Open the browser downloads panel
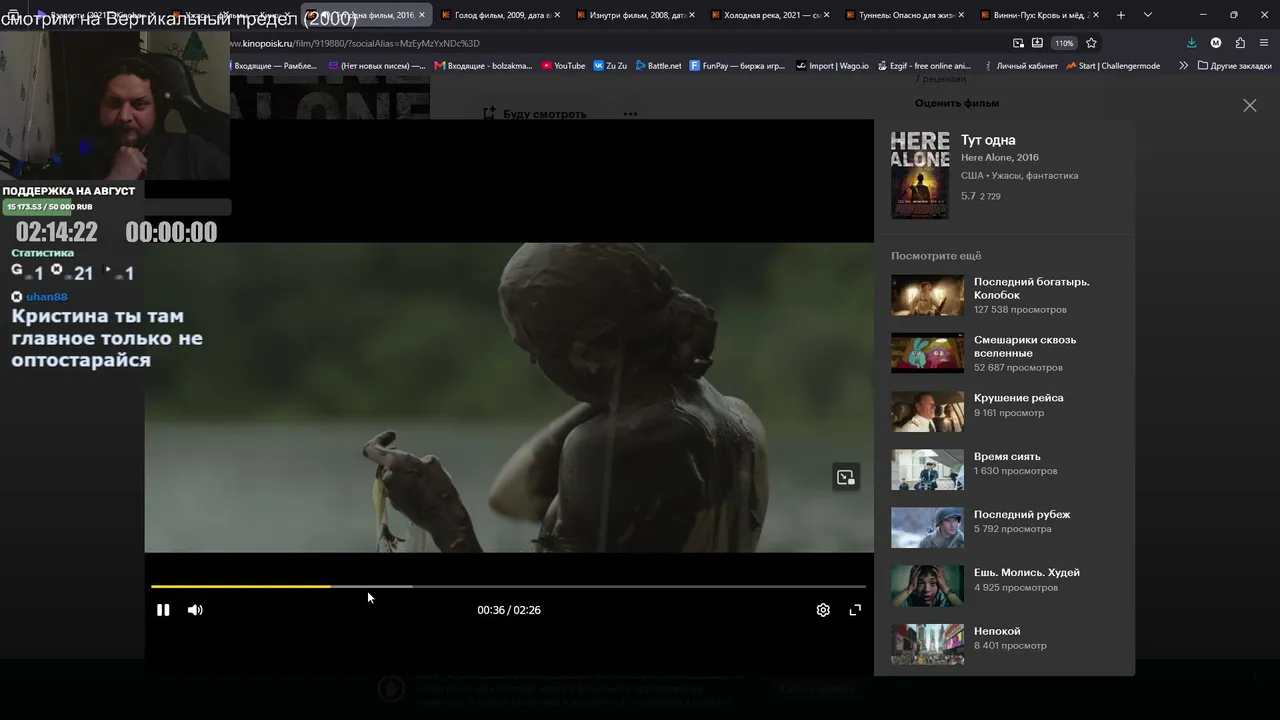Screen dimensions: 1280x720 [x=1191, y=43]
